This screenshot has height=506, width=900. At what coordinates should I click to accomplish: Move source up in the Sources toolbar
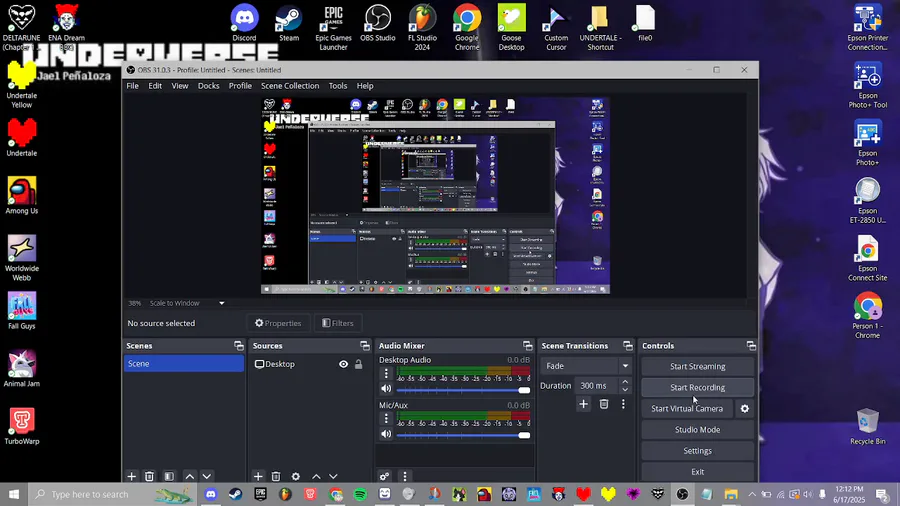316,476
